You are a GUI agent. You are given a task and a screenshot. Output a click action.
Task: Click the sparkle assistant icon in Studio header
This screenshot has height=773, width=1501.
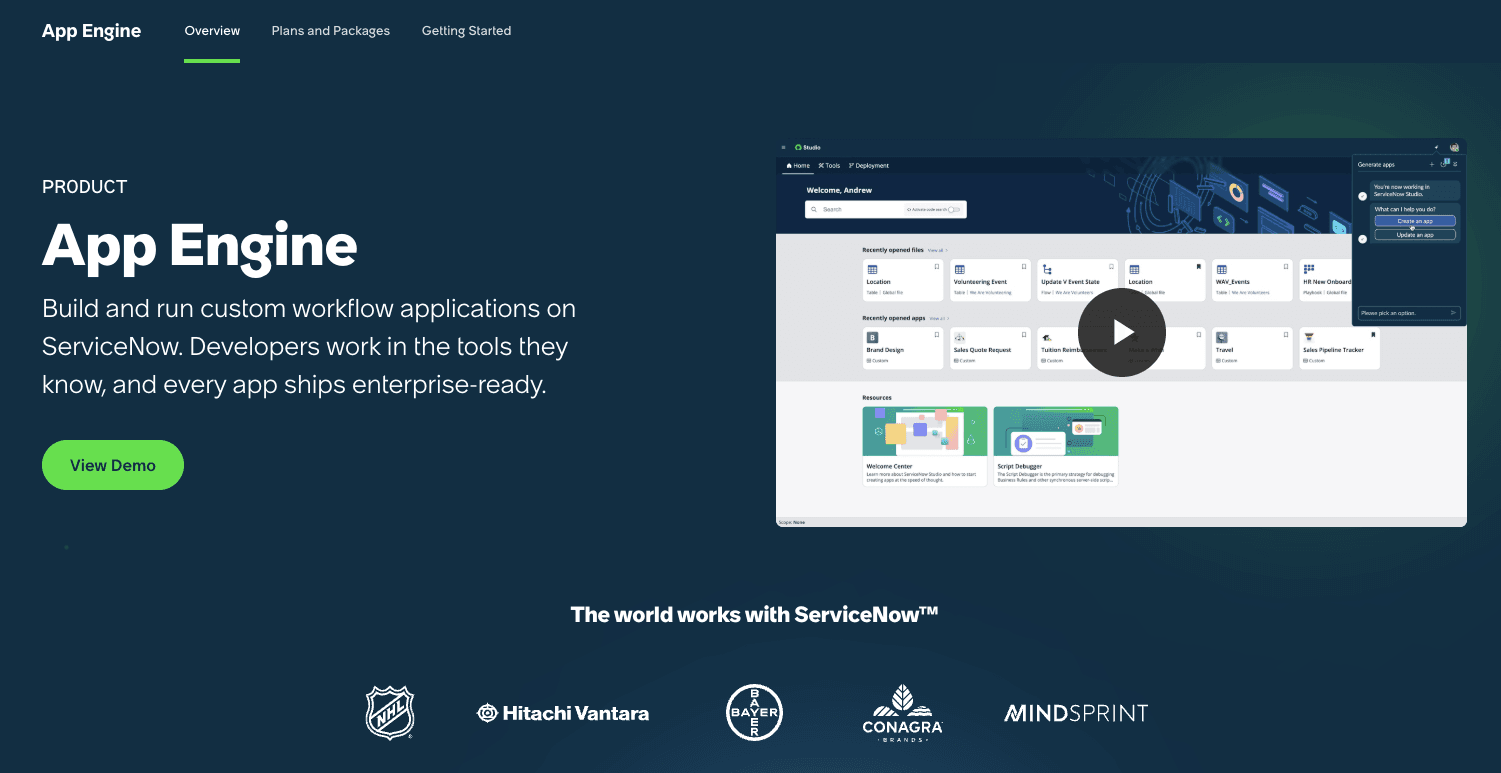(1436, 147)
